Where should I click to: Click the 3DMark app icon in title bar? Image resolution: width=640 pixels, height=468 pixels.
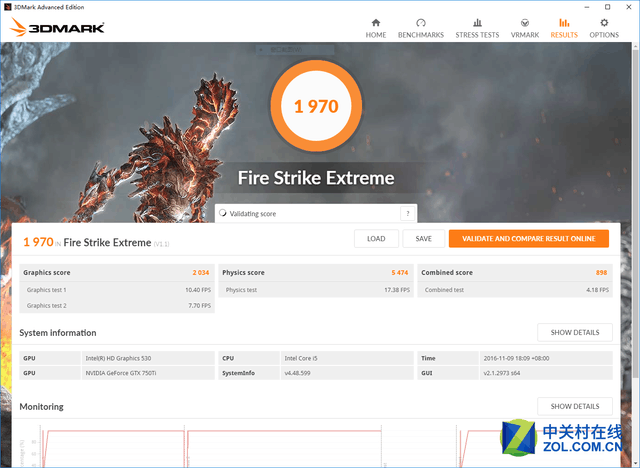7,7
